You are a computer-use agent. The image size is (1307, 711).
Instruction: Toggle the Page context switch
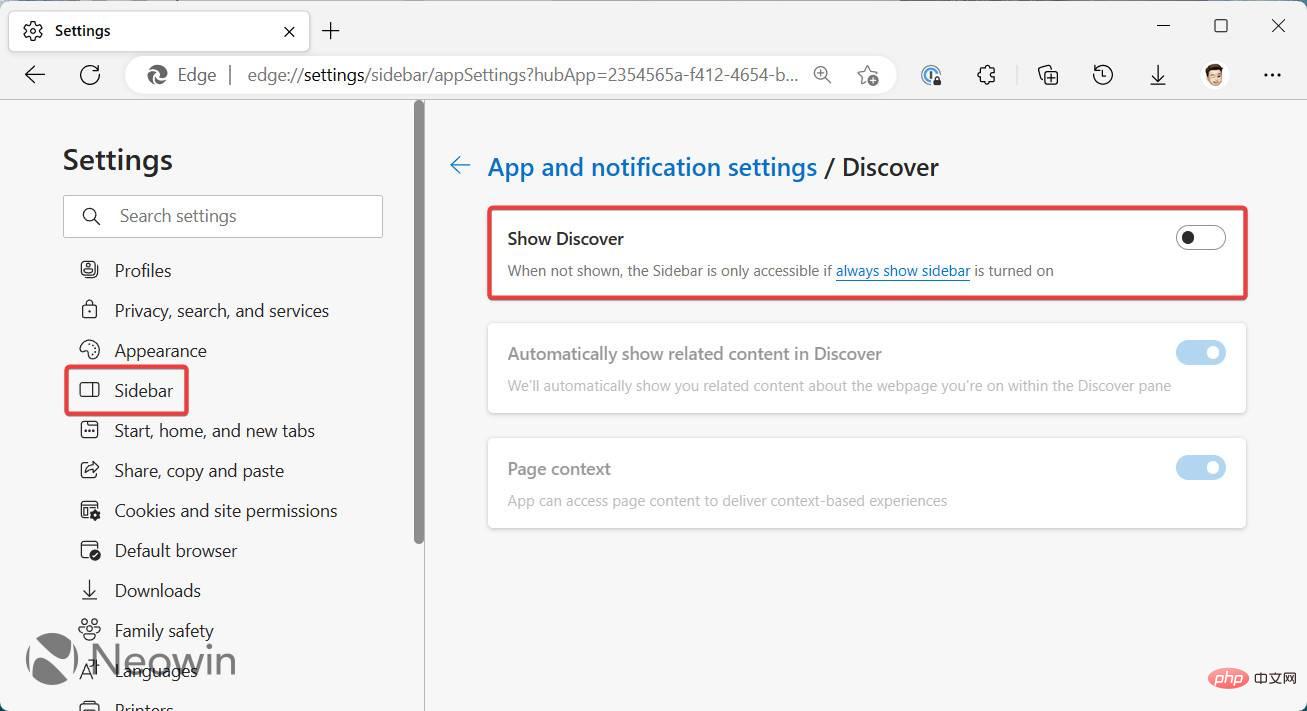pyautogui.click(x=1200, y=467)
